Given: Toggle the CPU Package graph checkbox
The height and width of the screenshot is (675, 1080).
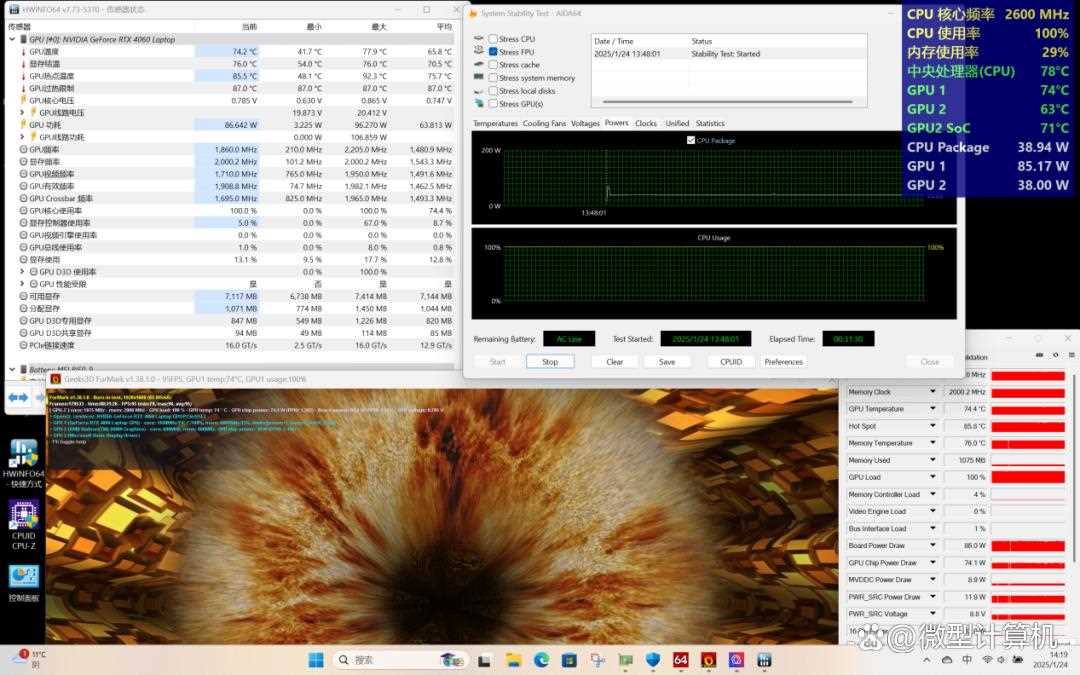Looking at the screenshot, I should 691,141.
